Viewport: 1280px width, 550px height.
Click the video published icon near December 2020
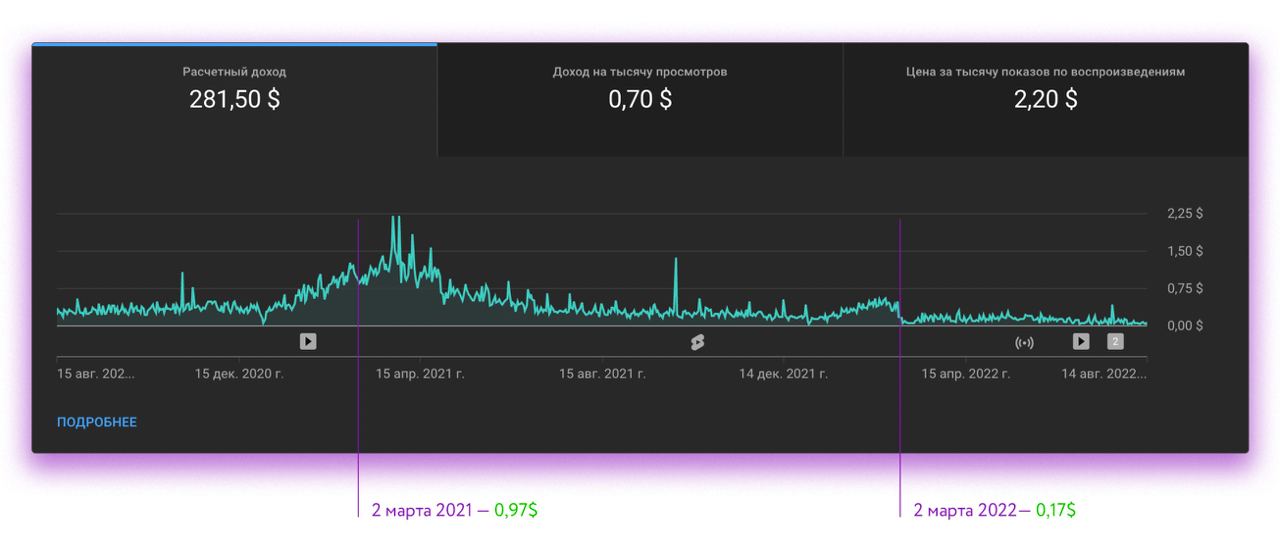tap(308, 342)
